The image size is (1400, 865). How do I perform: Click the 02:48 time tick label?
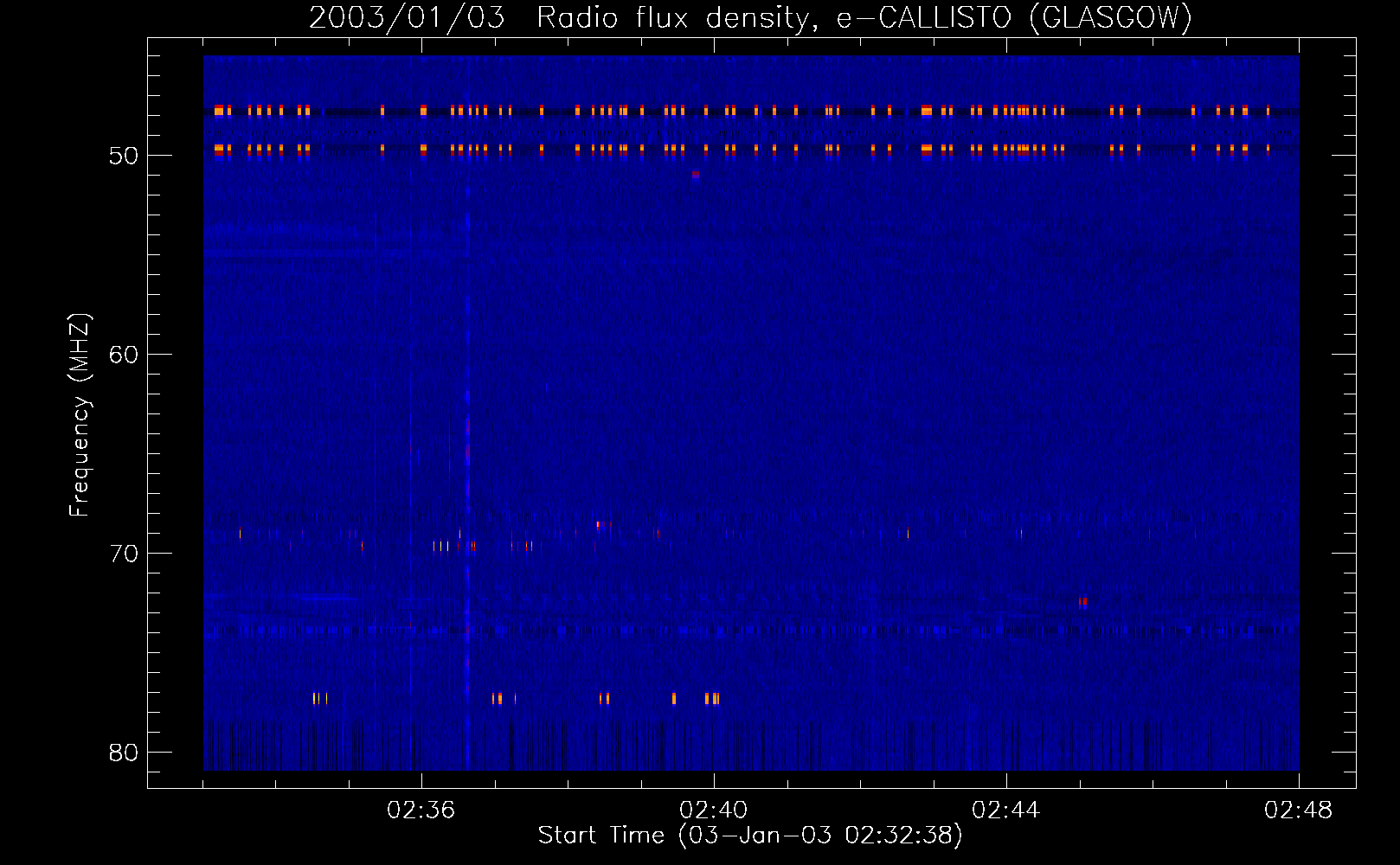pos(1298,811)
